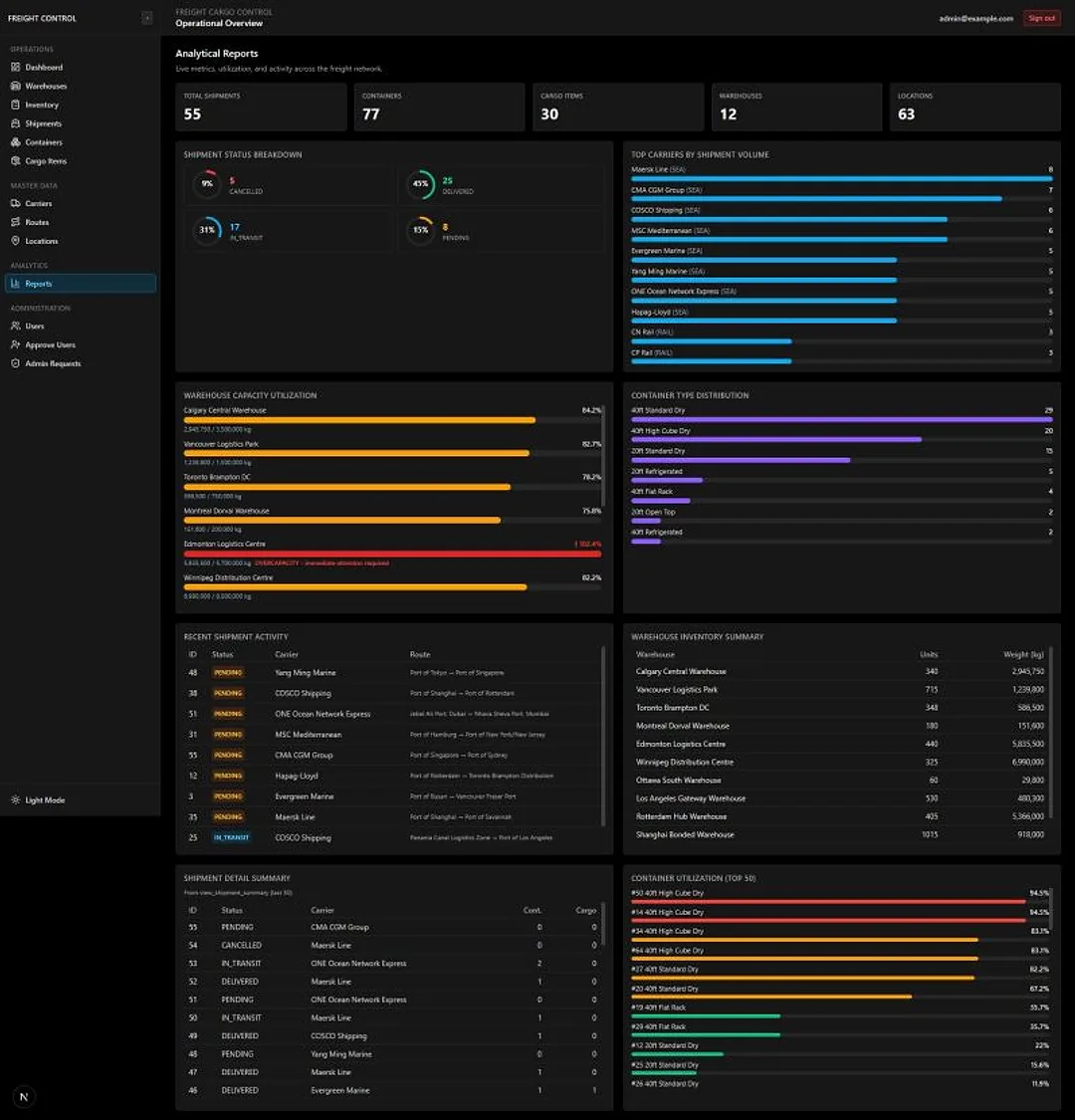1075x1120 pixels.
Task: Click the Weight (kg) column header
Action: [x=1023, y=654]
